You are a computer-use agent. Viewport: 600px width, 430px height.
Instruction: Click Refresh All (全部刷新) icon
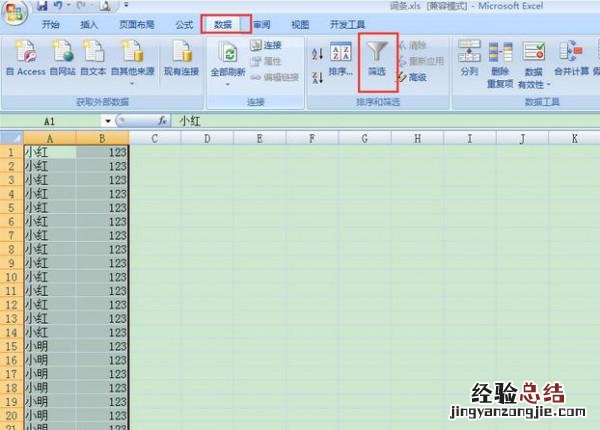pos(228,54)
